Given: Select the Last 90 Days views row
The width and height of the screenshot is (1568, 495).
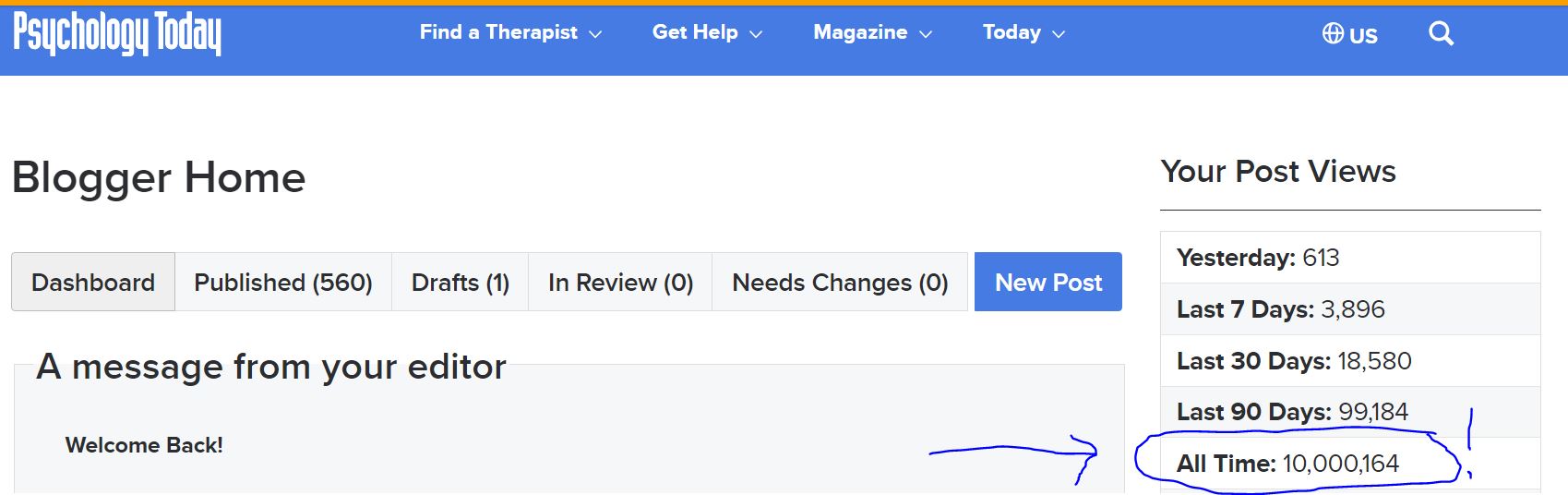Looking at the screenshot, I should 1350,412.
